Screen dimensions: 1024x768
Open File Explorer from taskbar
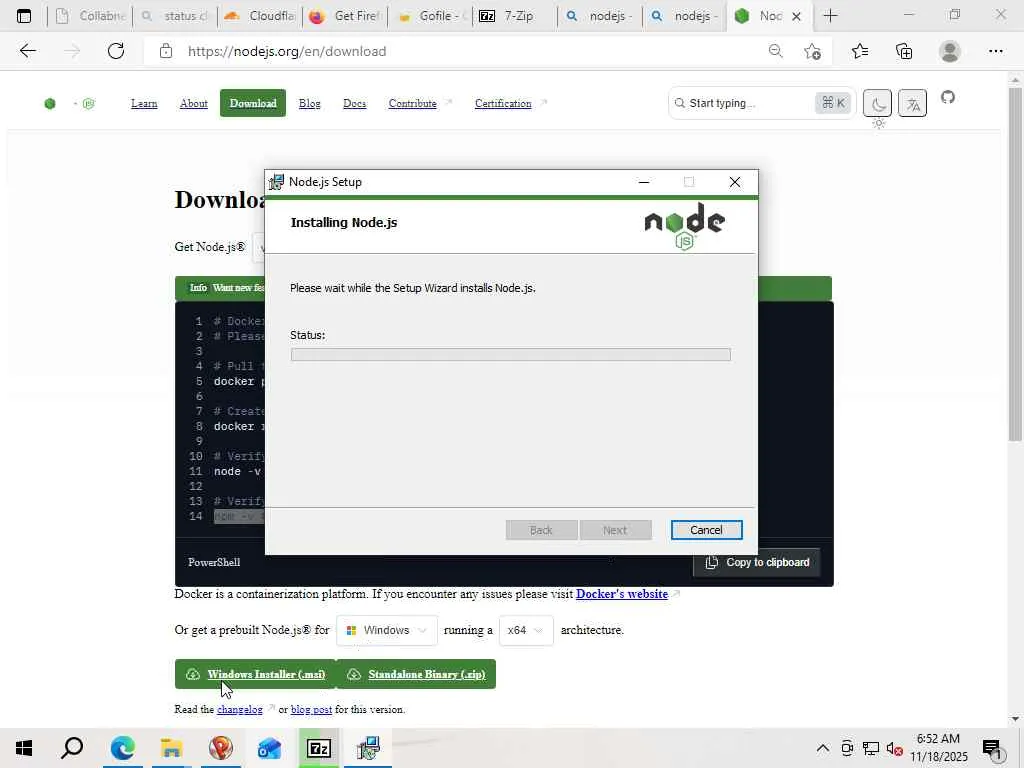(171, 748)
